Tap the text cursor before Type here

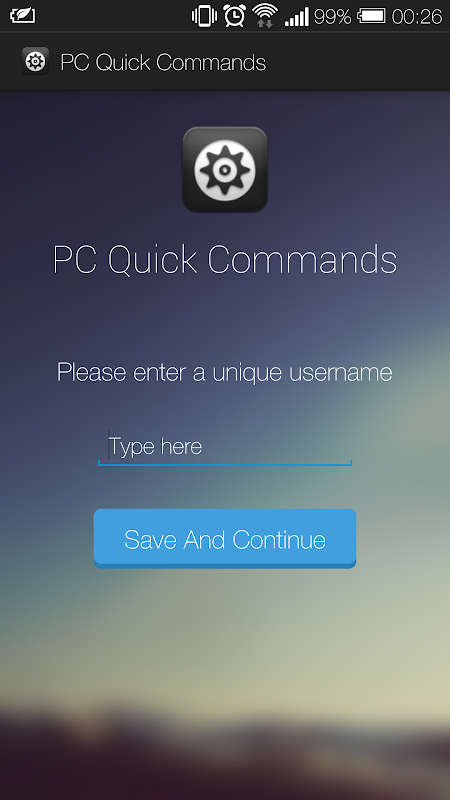click(x=109, y=445)
